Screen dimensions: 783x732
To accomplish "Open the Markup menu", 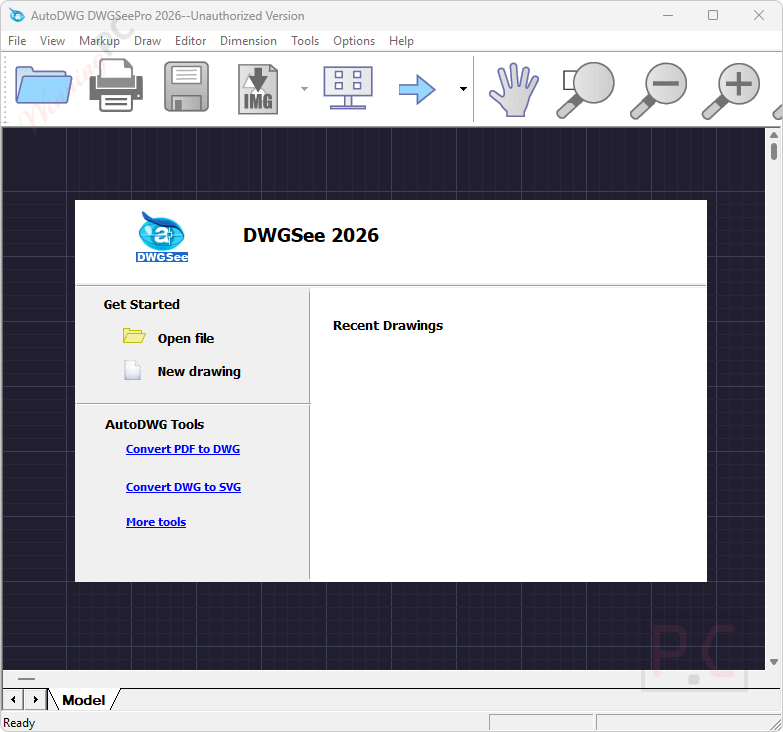I will click(99, 41).
